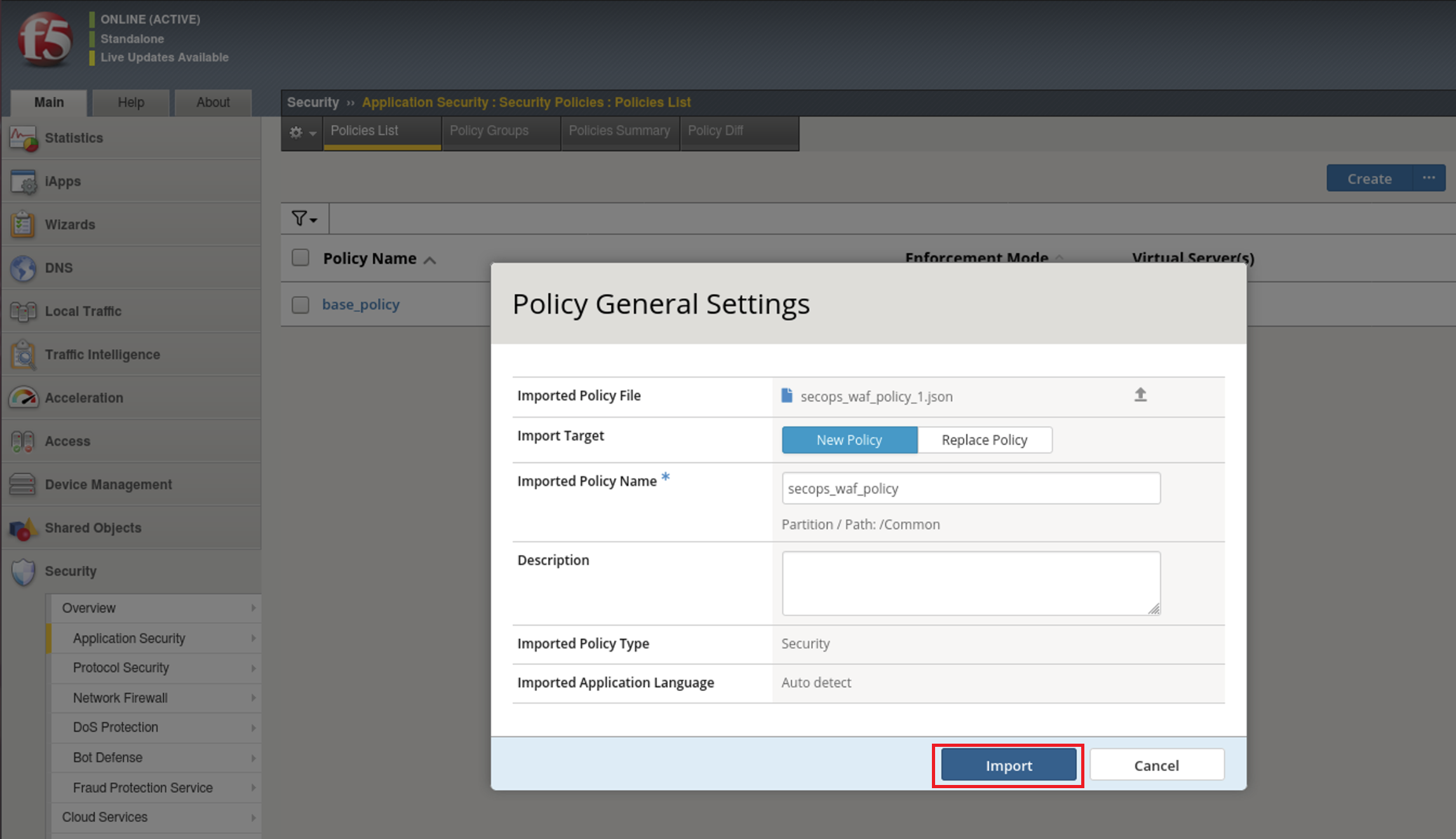Click the Imported Policy Name field
This screenshot has width=1456, height=839.
click(x=971, y=488)
